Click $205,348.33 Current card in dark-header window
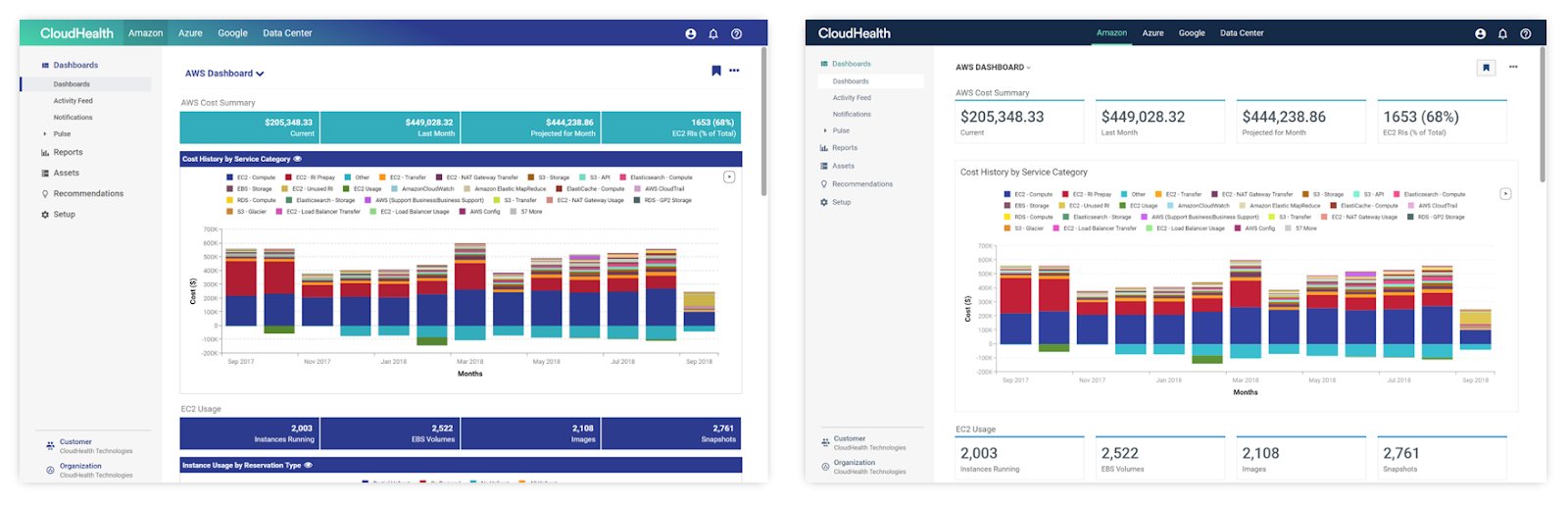Viewport: 1568px width, 505px height. tap(1019, 122)
